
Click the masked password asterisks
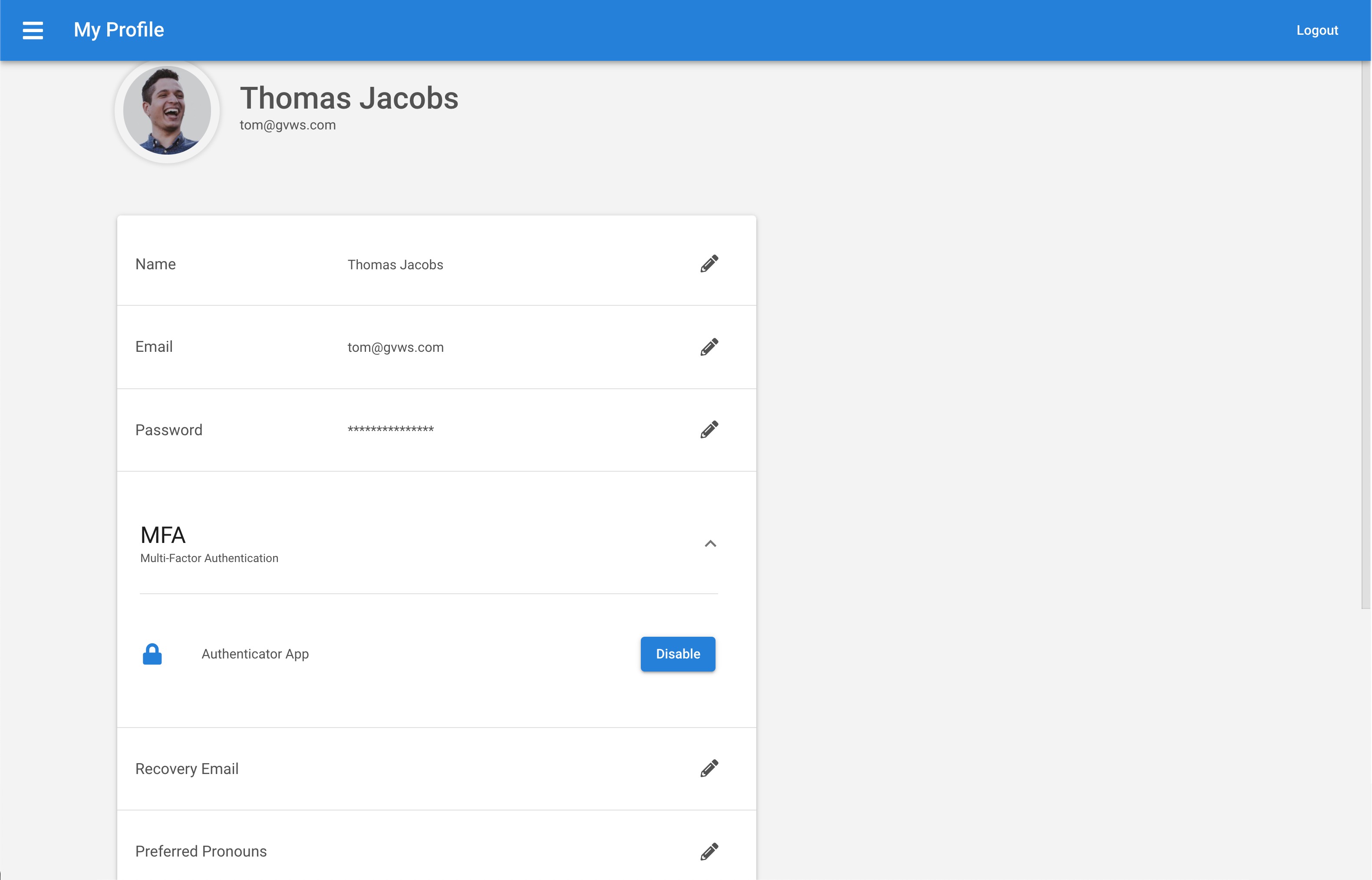(391, 429)
